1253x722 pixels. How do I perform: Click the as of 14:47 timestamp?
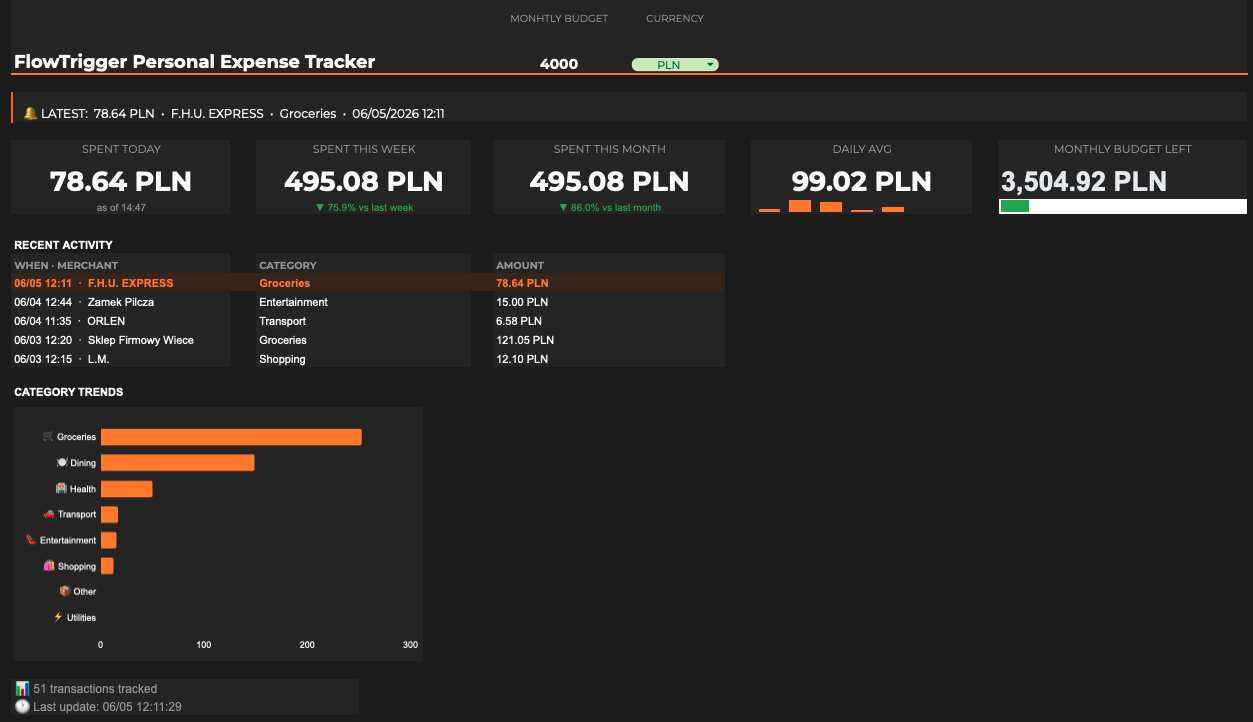121,208
